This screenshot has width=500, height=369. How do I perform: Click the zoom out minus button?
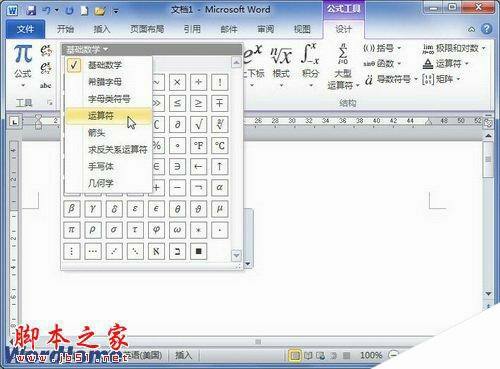pyautogui.click(x=393, y=355)
